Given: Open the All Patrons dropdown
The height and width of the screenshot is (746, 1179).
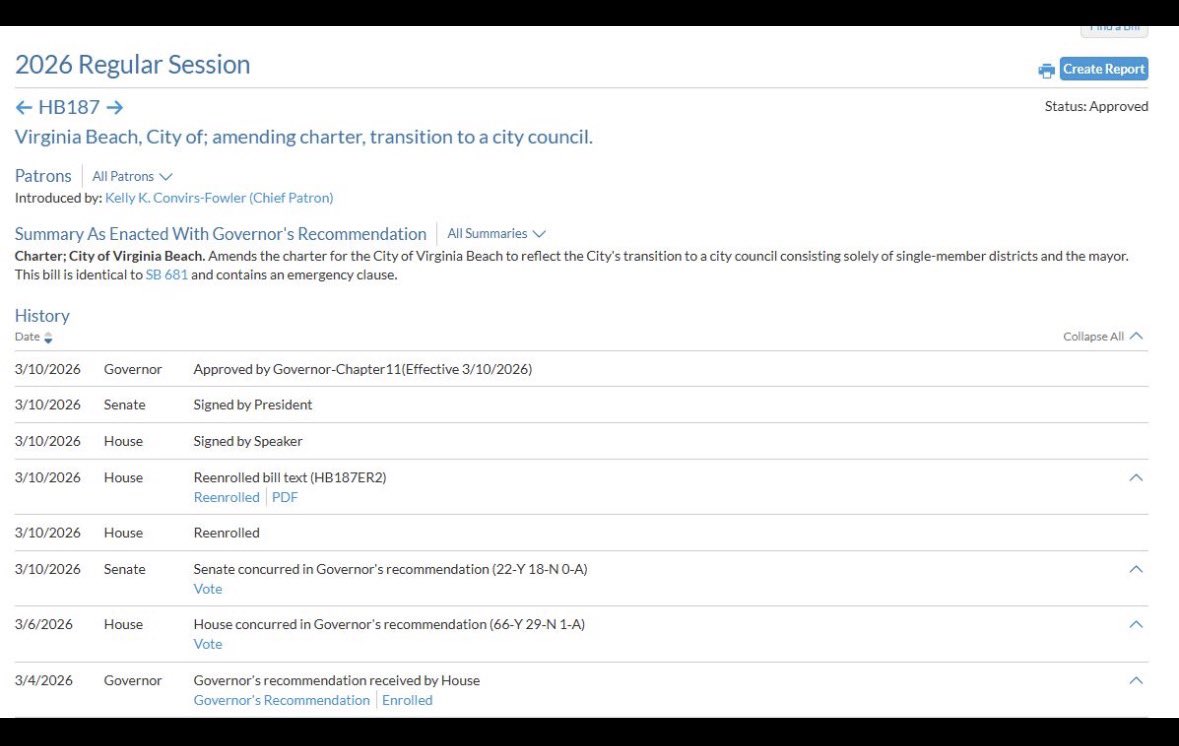Looking at the screenshot, I should coord(132,176).
